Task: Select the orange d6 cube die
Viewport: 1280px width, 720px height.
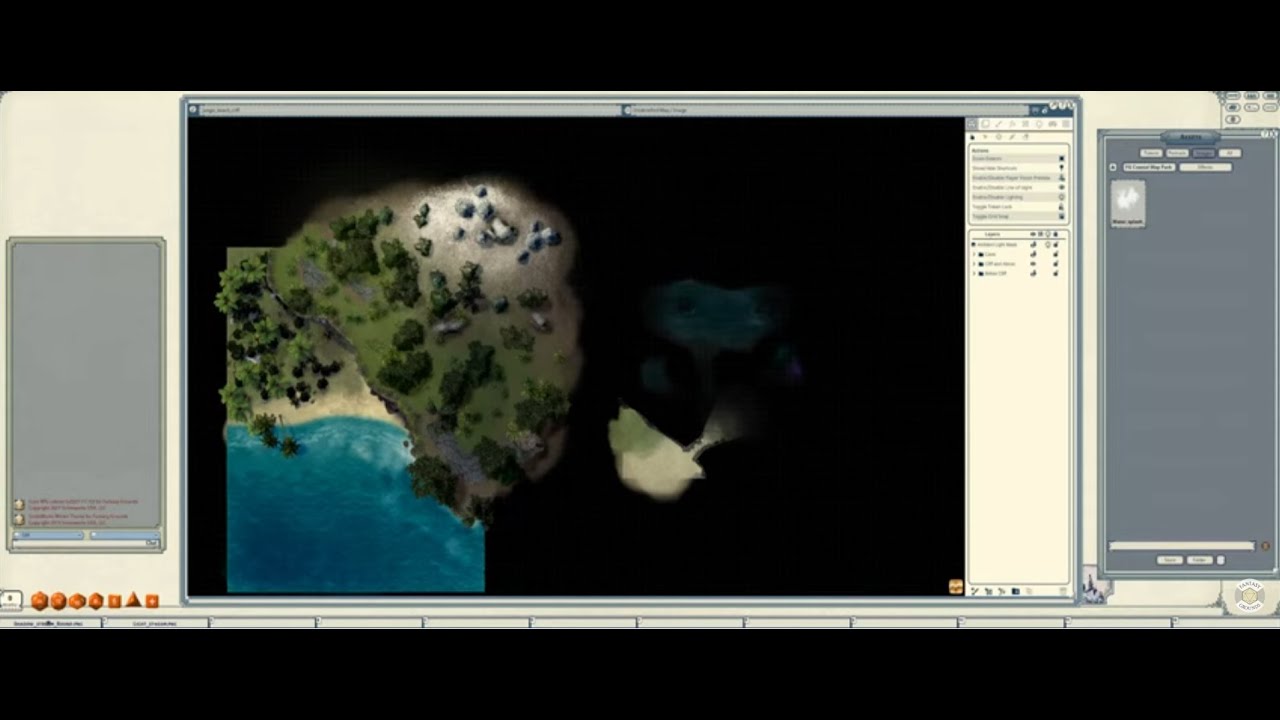Action: click(x=115, y=601)
